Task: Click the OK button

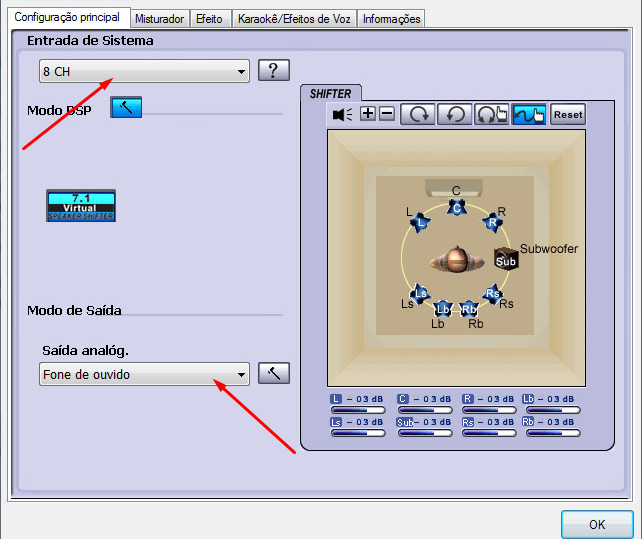Action: [x=596, y=524]
